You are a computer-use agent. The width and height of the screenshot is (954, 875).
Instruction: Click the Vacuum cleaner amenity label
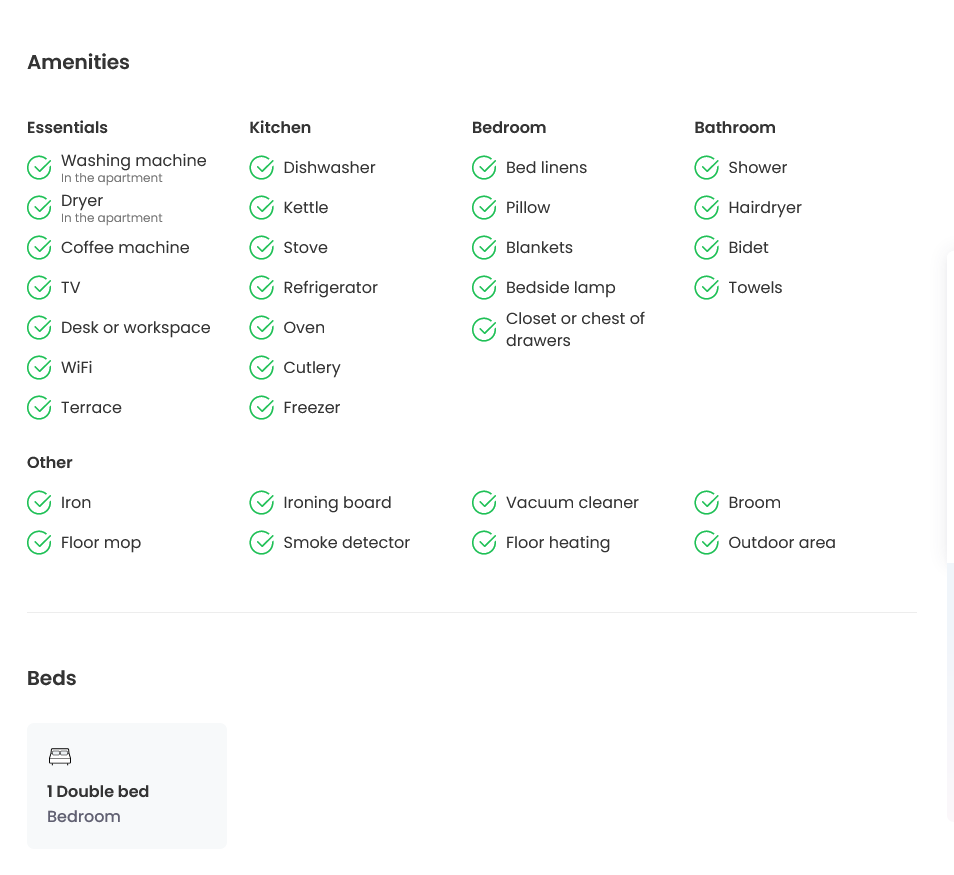click(572, 503)
